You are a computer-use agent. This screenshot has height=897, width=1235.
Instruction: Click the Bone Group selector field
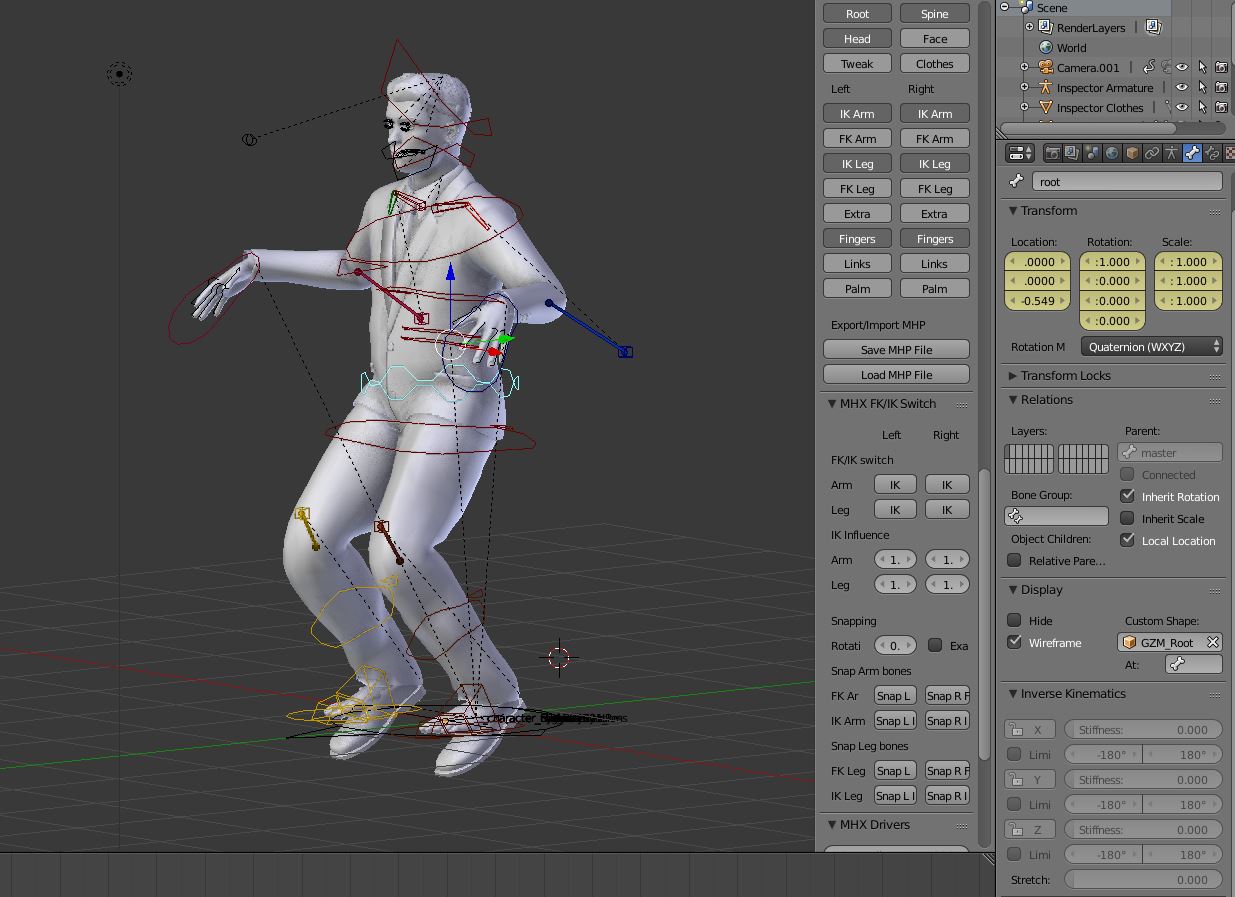tap(1056, 516)
